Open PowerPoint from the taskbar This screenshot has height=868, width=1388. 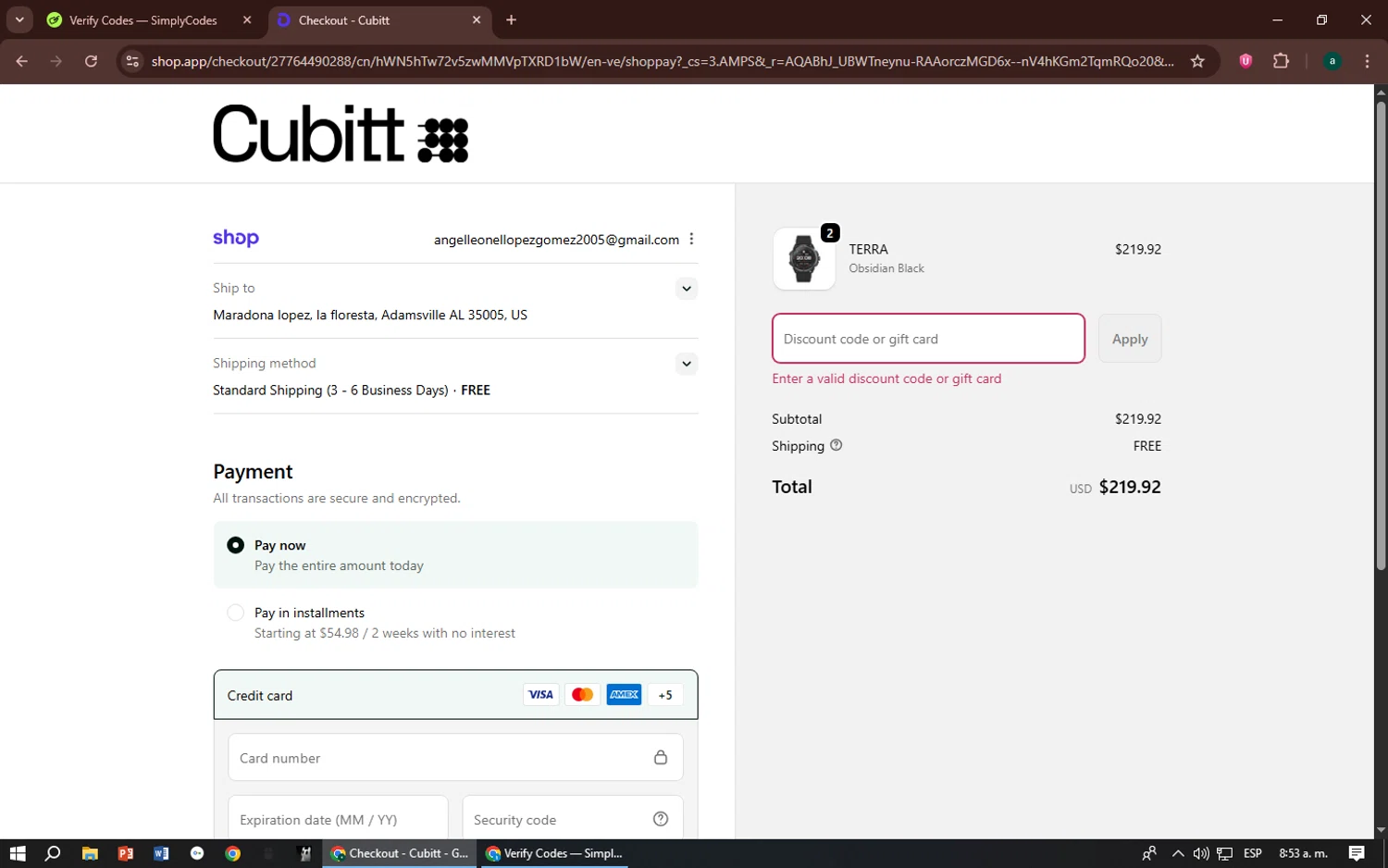[x=126, y=853]
